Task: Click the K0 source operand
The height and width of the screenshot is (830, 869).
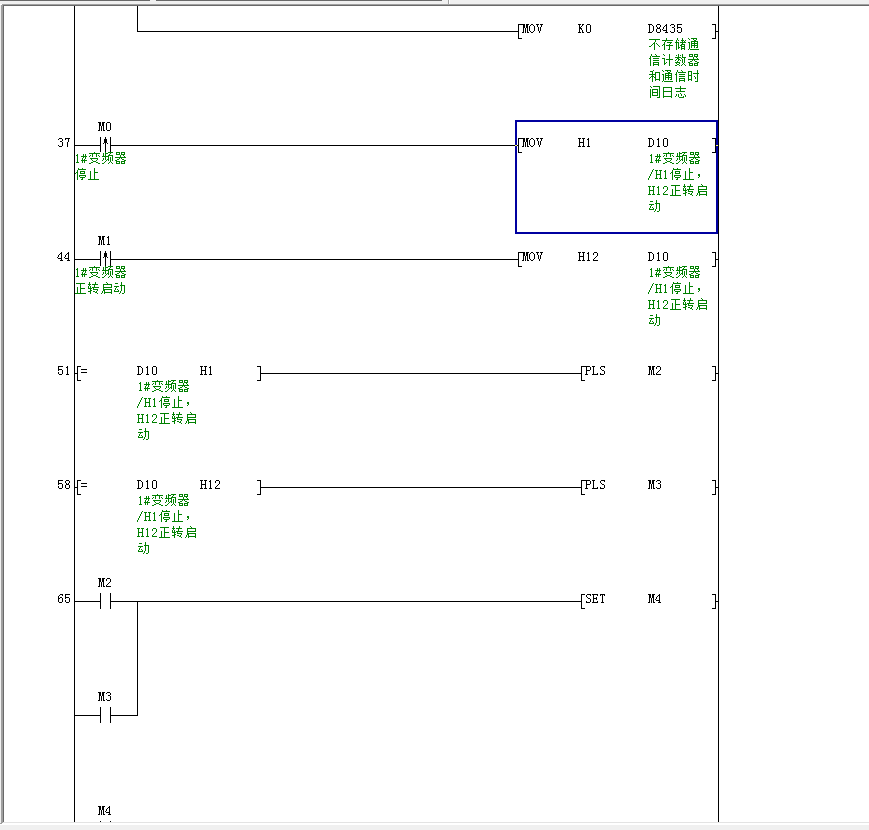Action: [585, 29]
